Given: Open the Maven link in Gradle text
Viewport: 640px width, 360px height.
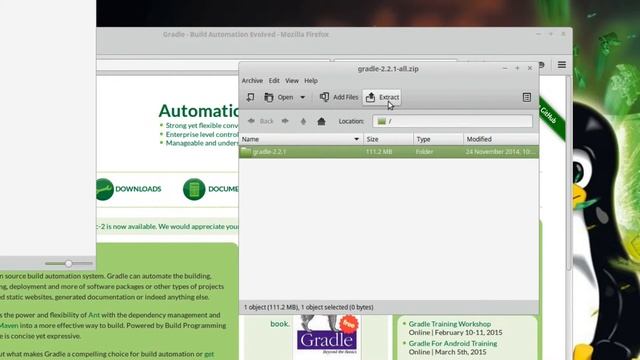Looking at the screenshot, I should tap(9, 326).
